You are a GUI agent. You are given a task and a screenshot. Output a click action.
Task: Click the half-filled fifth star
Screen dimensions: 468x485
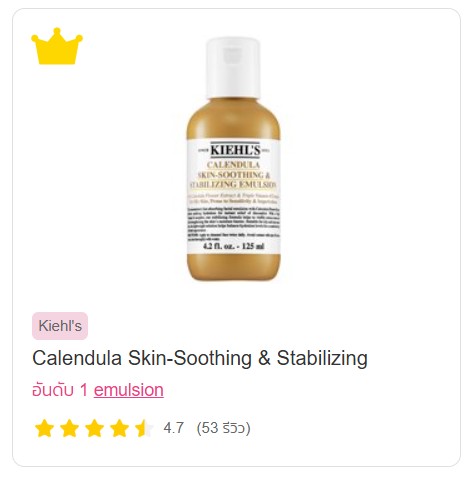click(x=144, y=428)
